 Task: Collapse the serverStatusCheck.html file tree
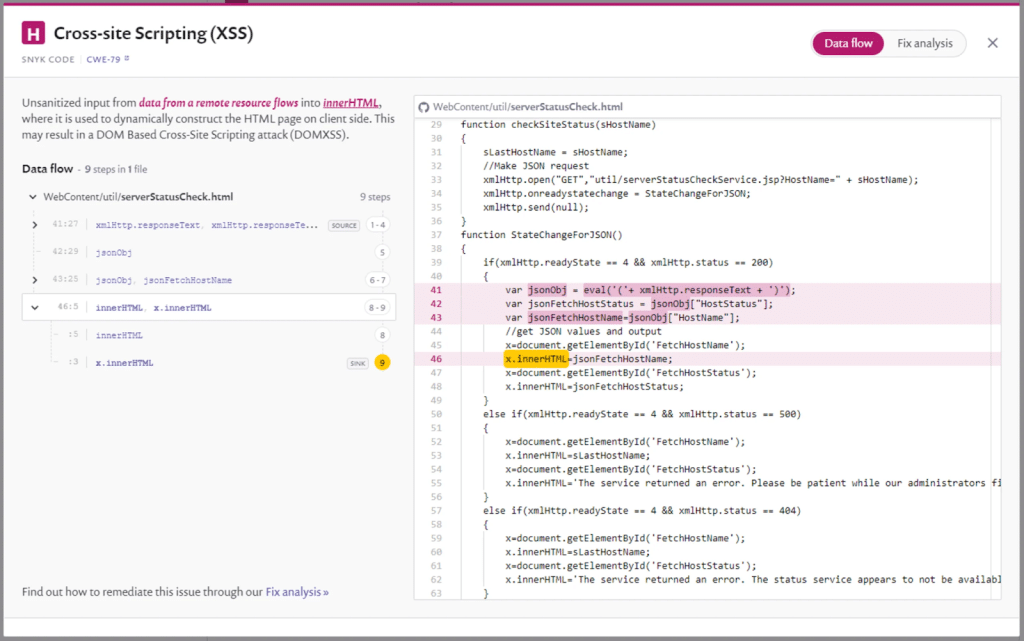pos(33,197)
